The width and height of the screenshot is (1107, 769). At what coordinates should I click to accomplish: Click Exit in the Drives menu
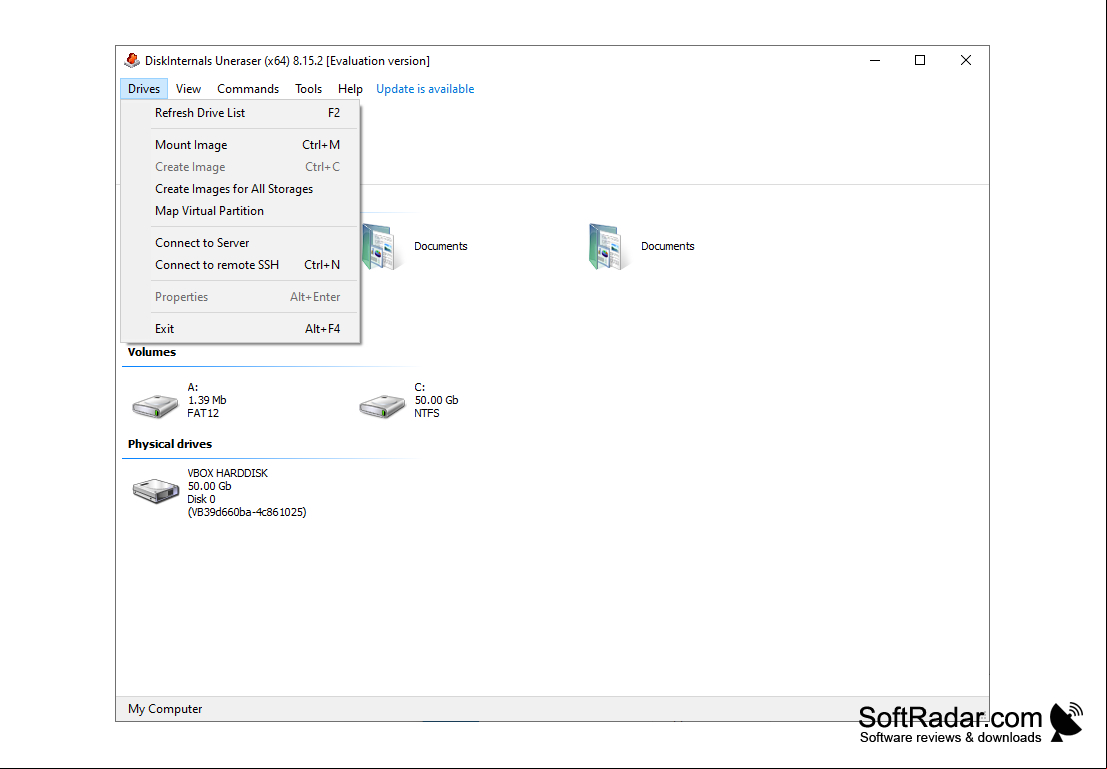241,328
